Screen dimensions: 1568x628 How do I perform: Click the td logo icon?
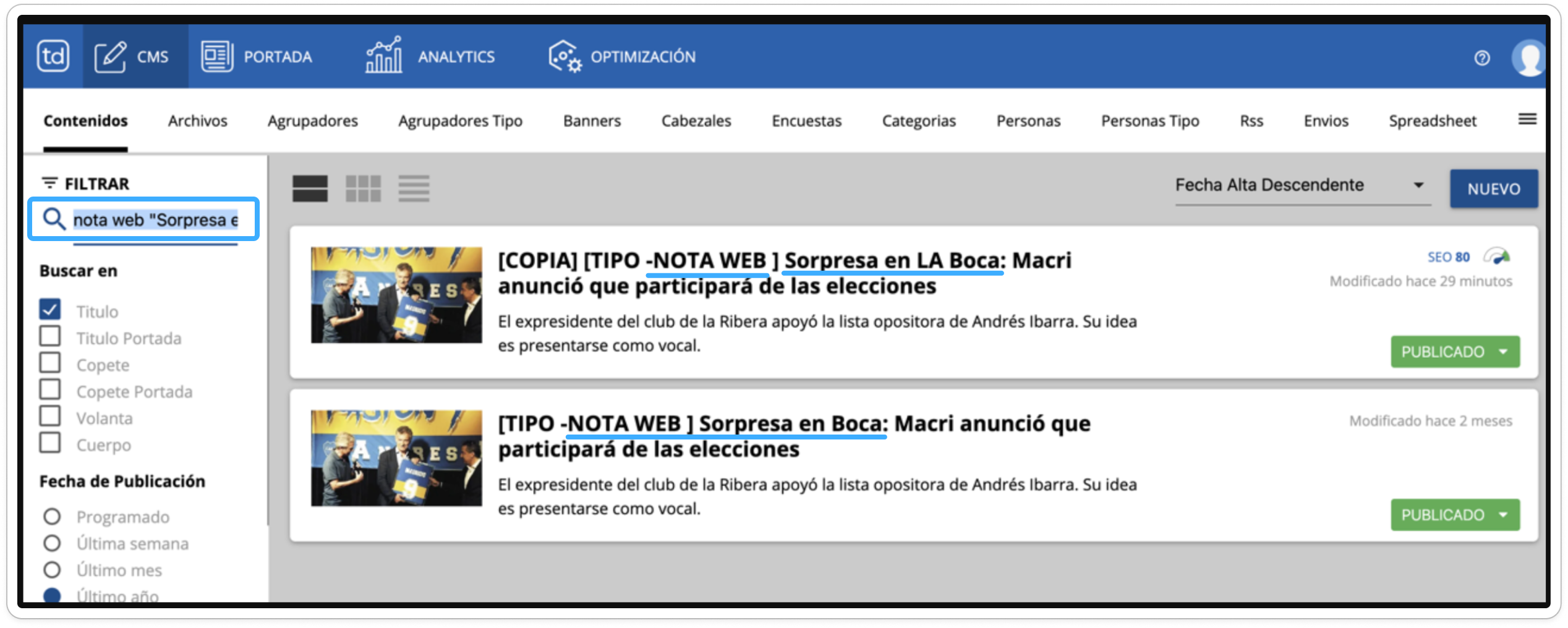[x=53, y=57]
